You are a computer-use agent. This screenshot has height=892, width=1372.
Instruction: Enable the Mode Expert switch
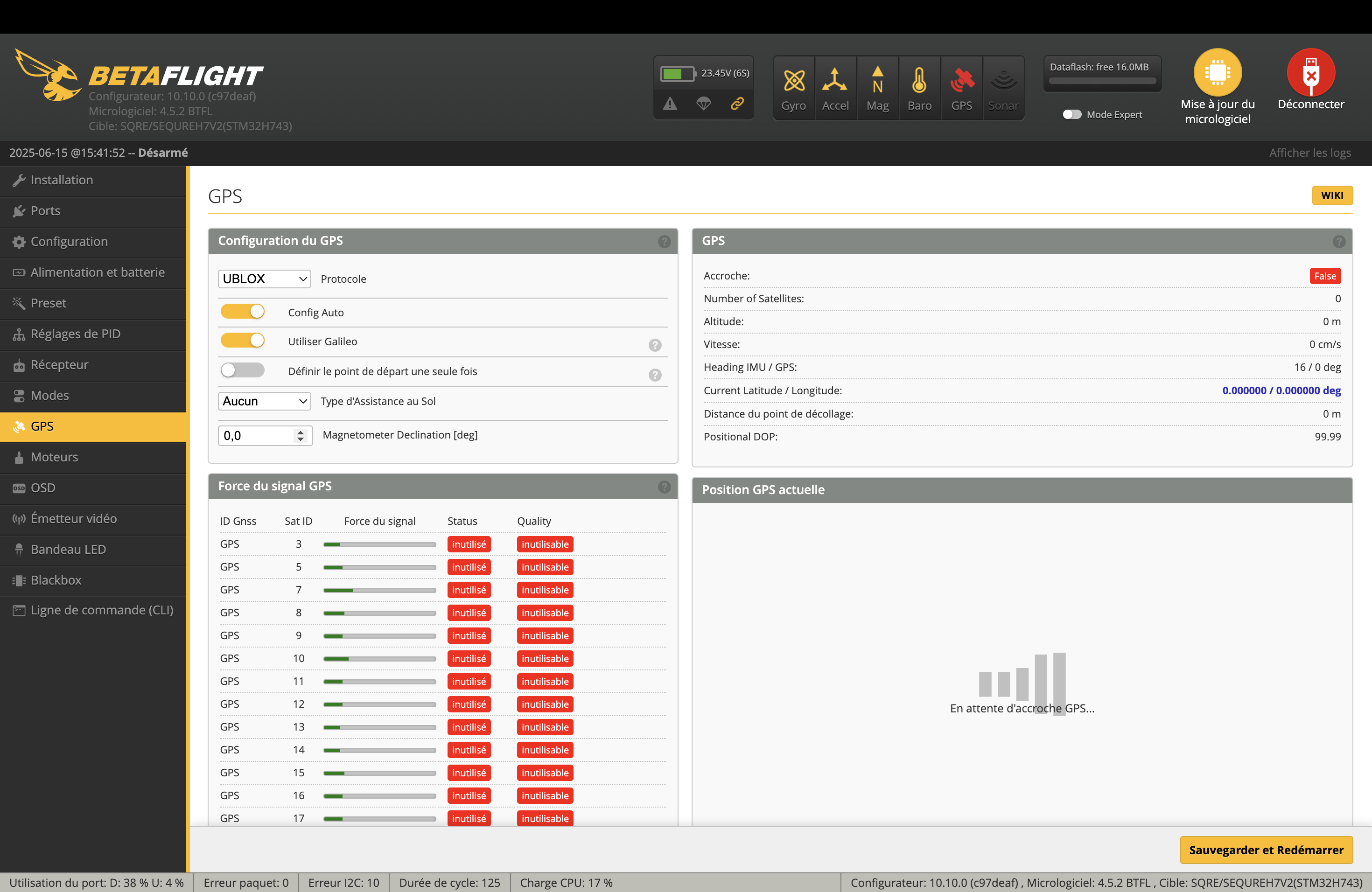point(1071,115)
